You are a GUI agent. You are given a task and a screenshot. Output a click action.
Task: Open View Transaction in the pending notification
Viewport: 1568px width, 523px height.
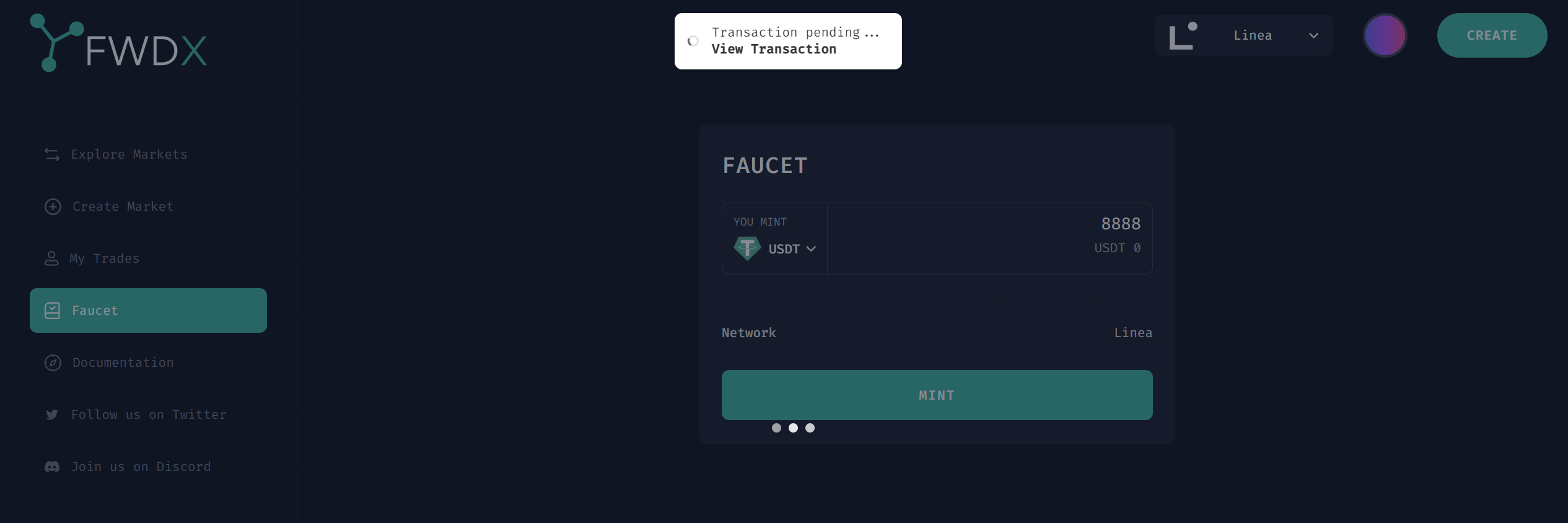click(x=774, y=49)
